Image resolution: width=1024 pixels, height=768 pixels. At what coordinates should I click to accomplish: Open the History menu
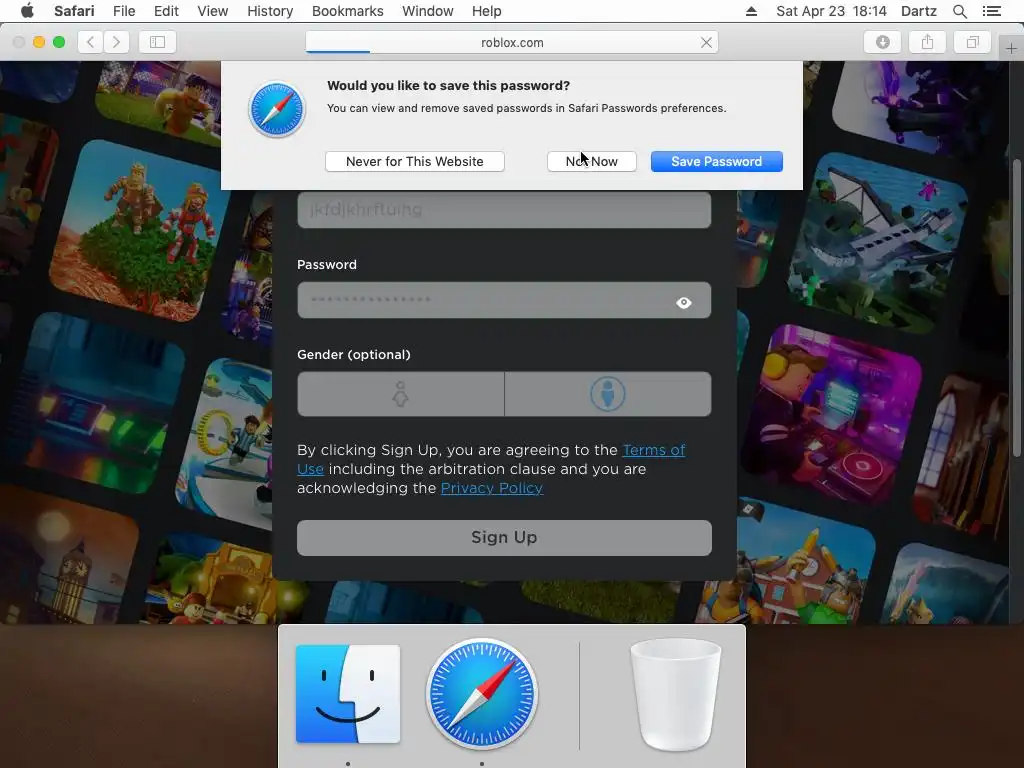270,11
